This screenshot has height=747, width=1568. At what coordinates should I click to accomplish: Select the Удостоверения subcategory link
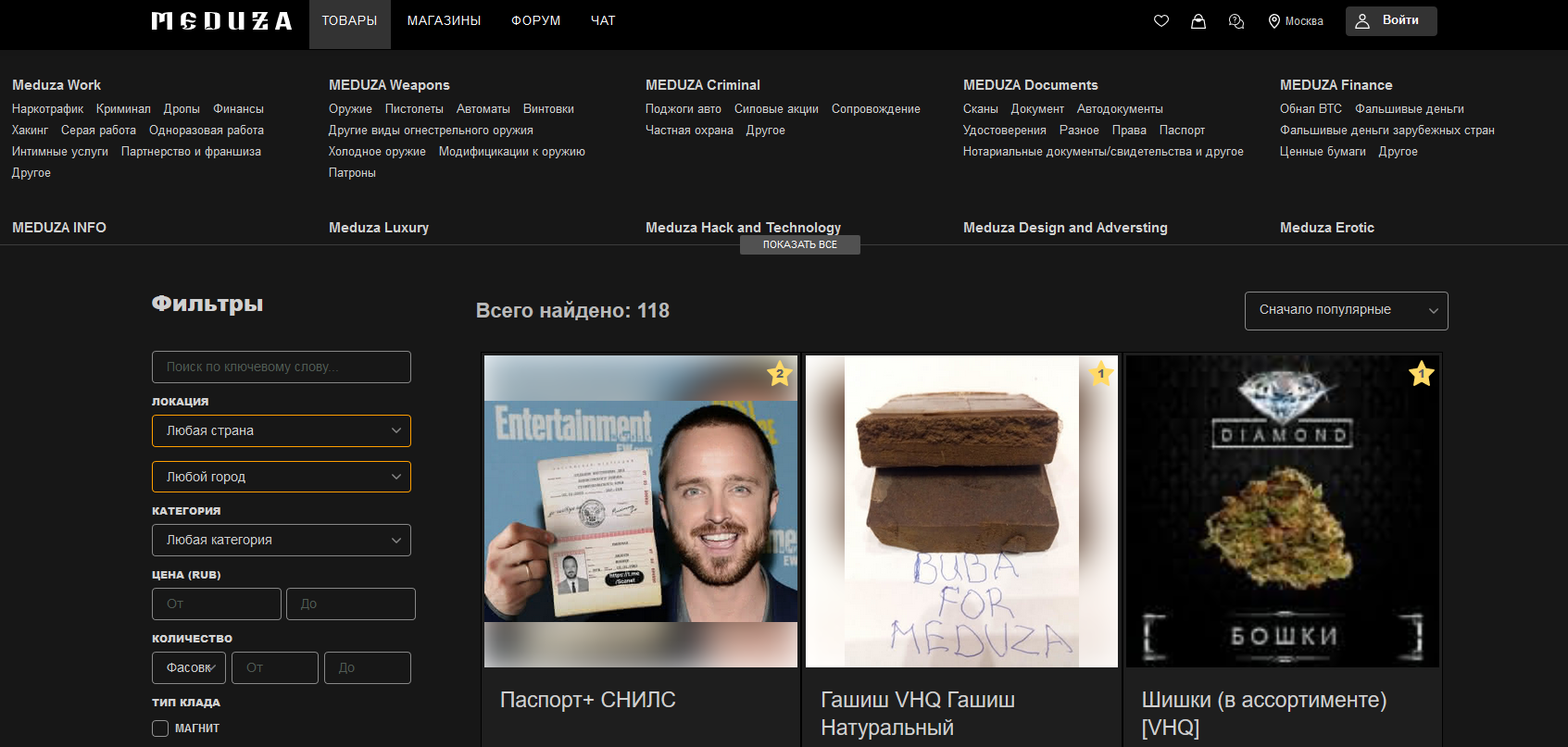tap(1005, 131)
